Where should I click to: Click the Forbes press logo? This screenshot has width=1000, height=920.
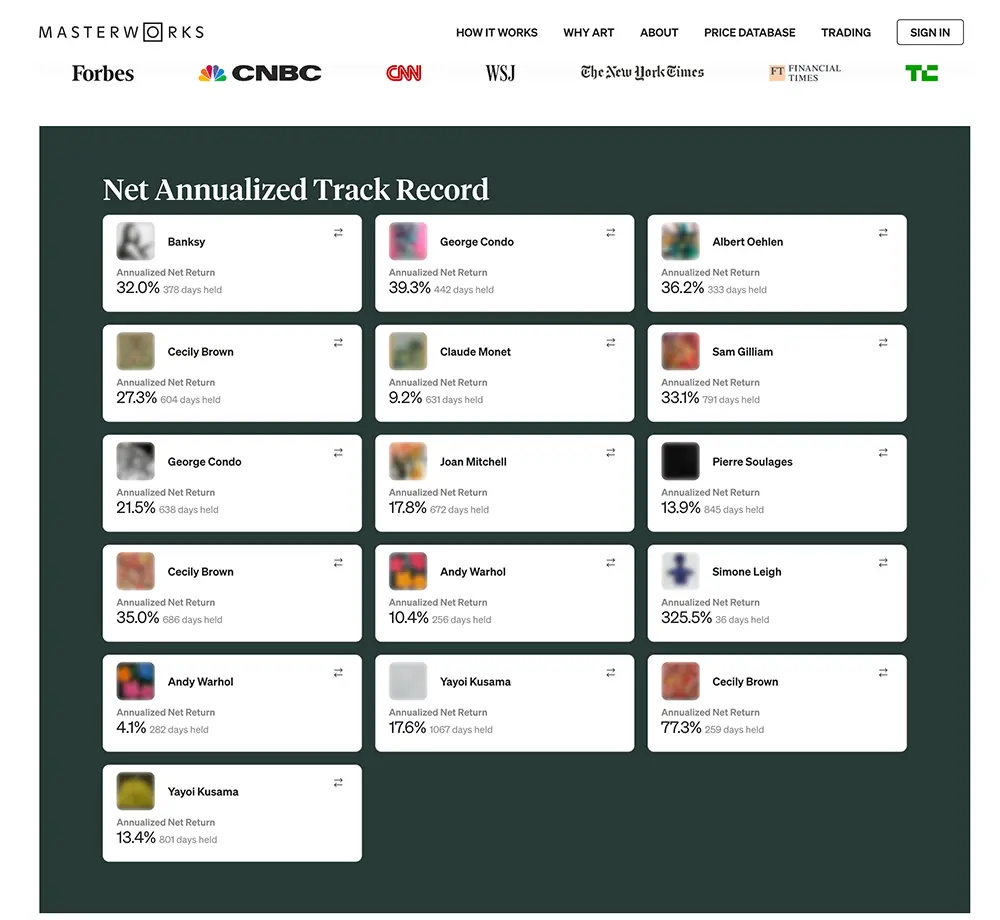click(x=103, y=73)
